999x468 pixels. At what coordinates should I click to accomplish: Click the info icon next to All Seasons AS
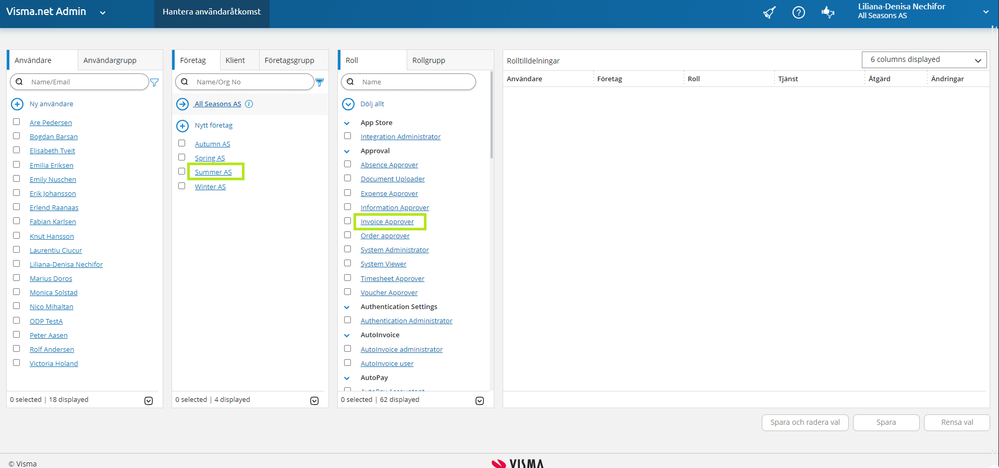(249, 104)
